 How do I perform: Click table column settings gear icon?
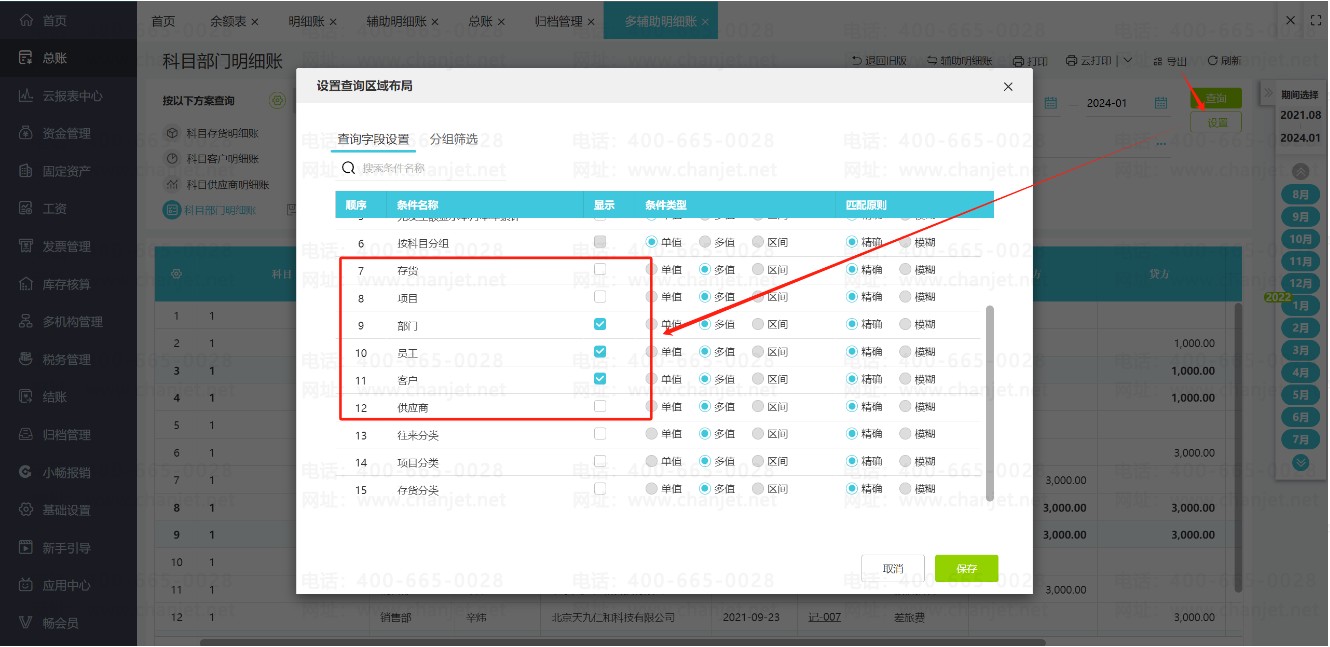point(177,273)
